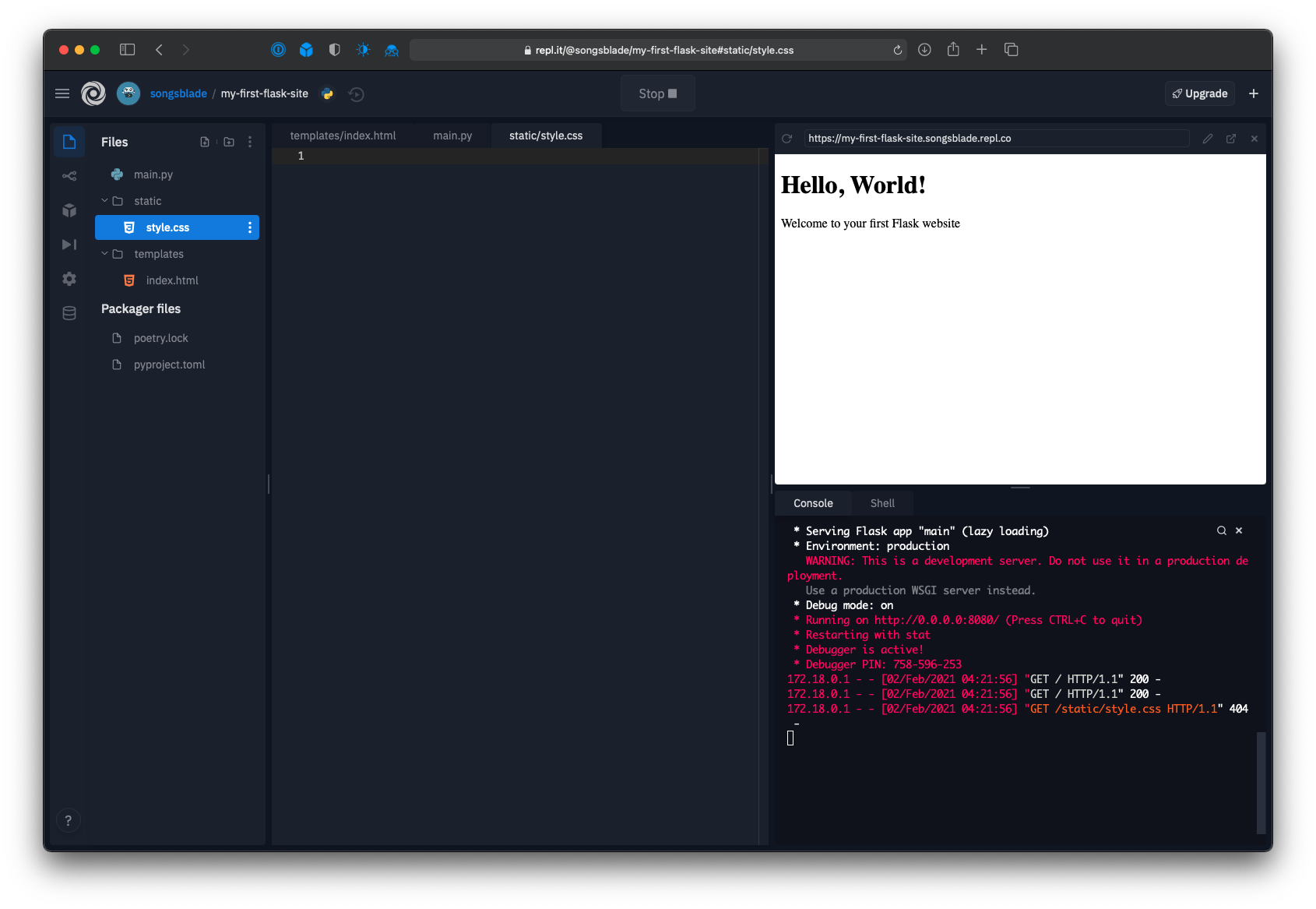Search the console output with the magnifier
Screen dimensions: 1316x909
1221,530
